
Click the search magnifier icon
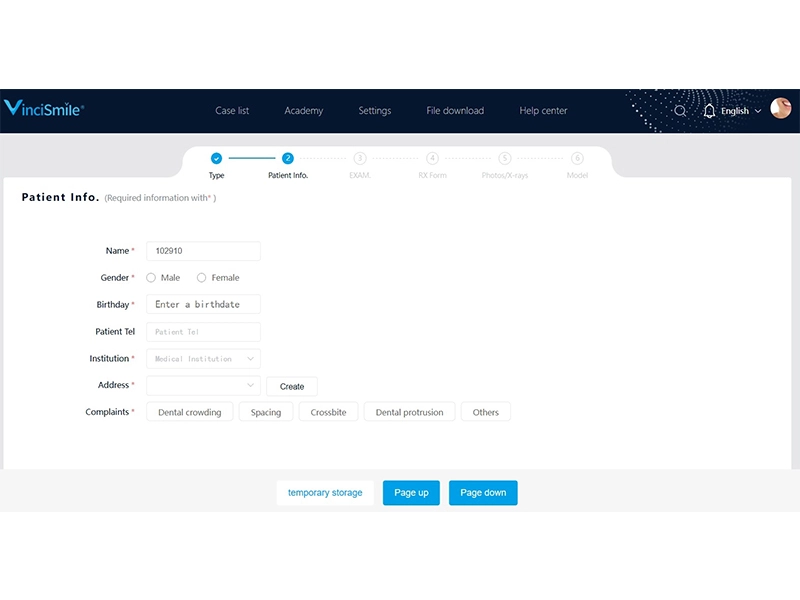click(x=680, y=111)
